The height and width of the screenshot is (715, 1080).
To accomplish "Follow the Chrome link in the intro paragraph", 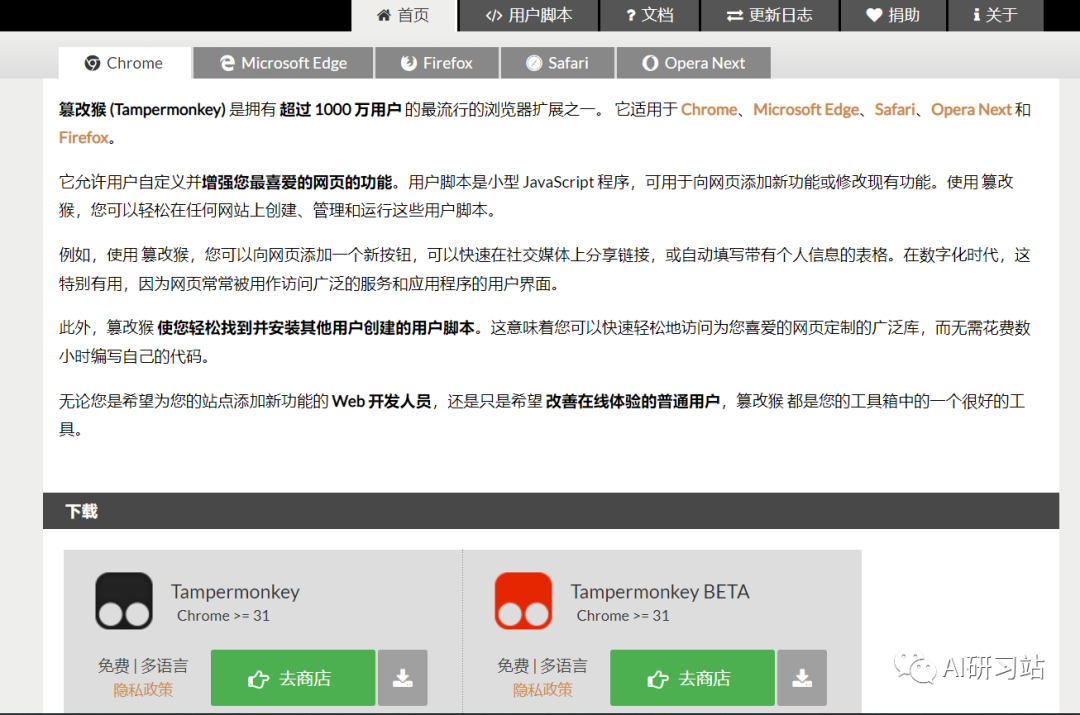I will [709, 110].
